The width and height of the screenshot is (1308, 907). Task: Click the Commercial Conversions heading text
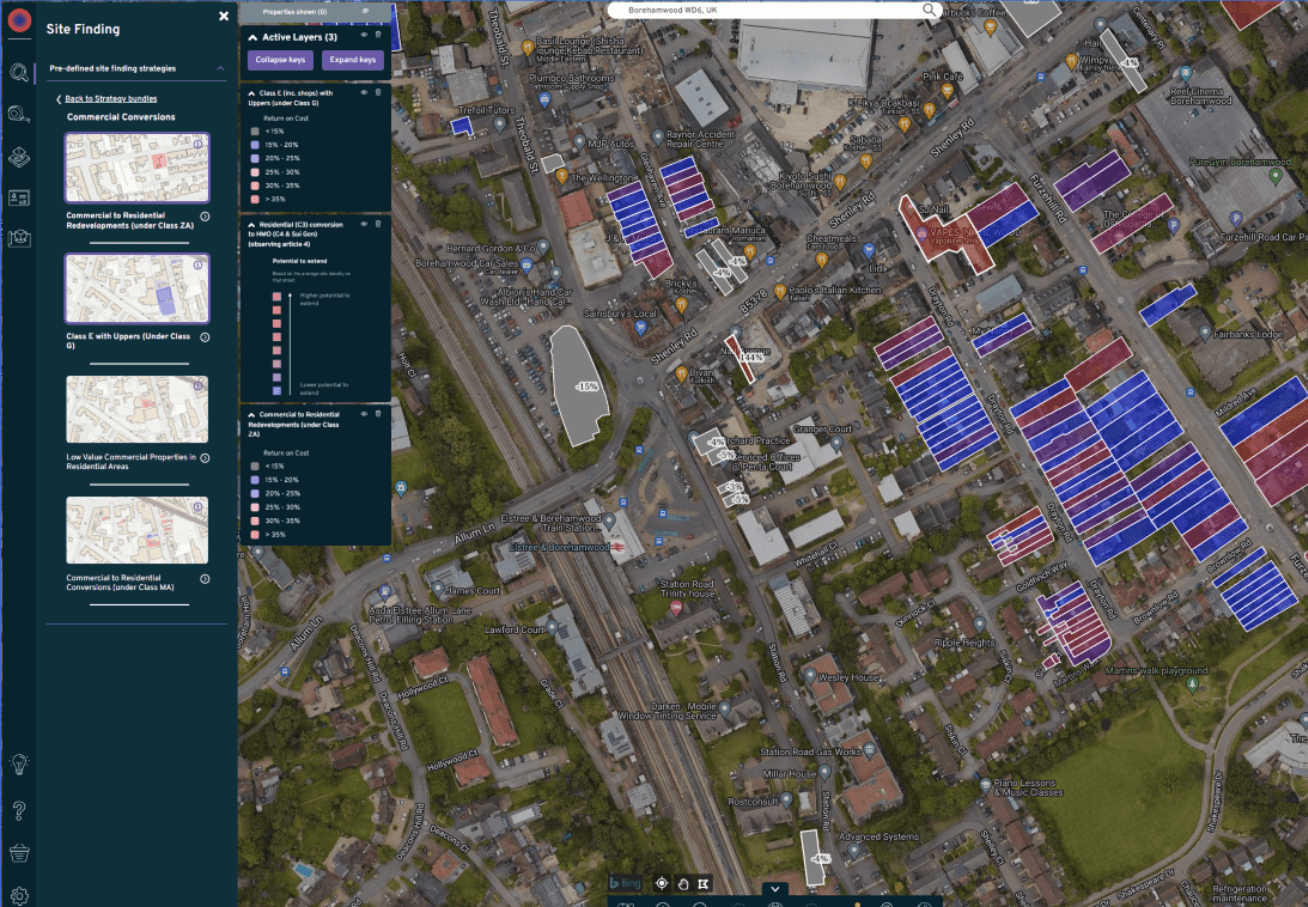pyautogui.click(x=121, y=117)
